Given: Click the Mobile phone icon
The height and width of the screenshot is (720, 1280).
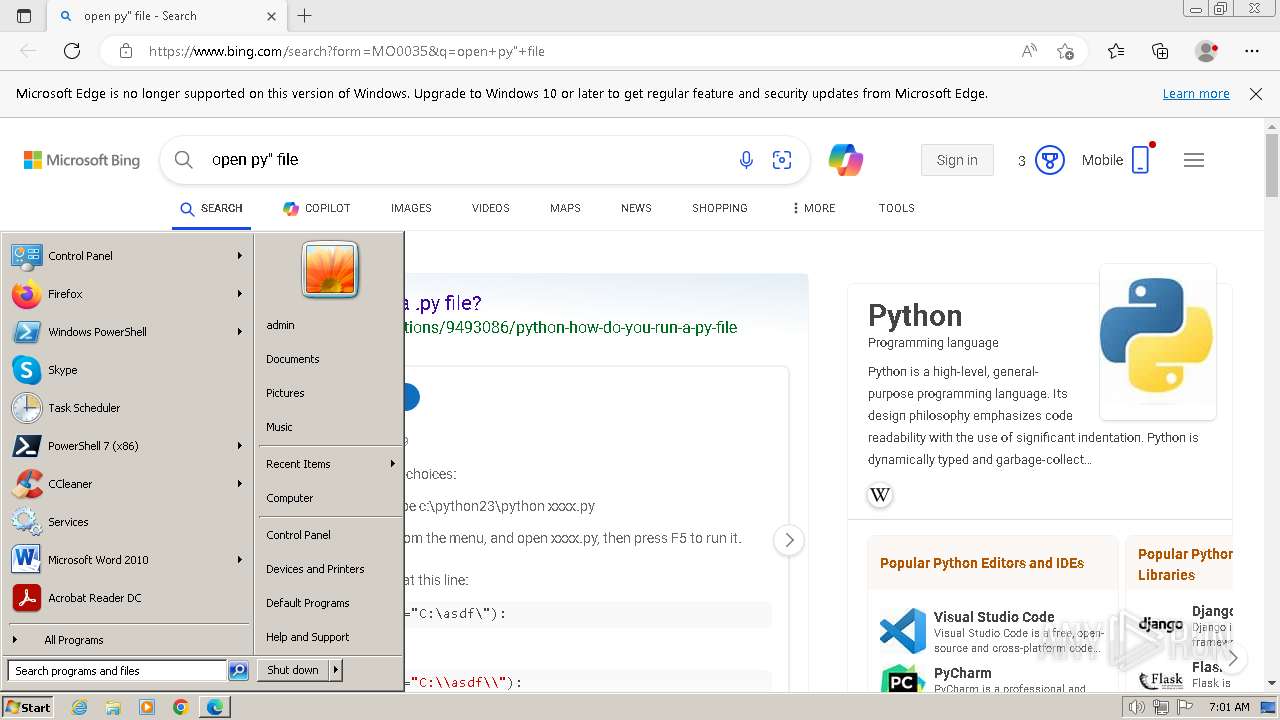Looking at the screenshot, I should click(1141, 160).
